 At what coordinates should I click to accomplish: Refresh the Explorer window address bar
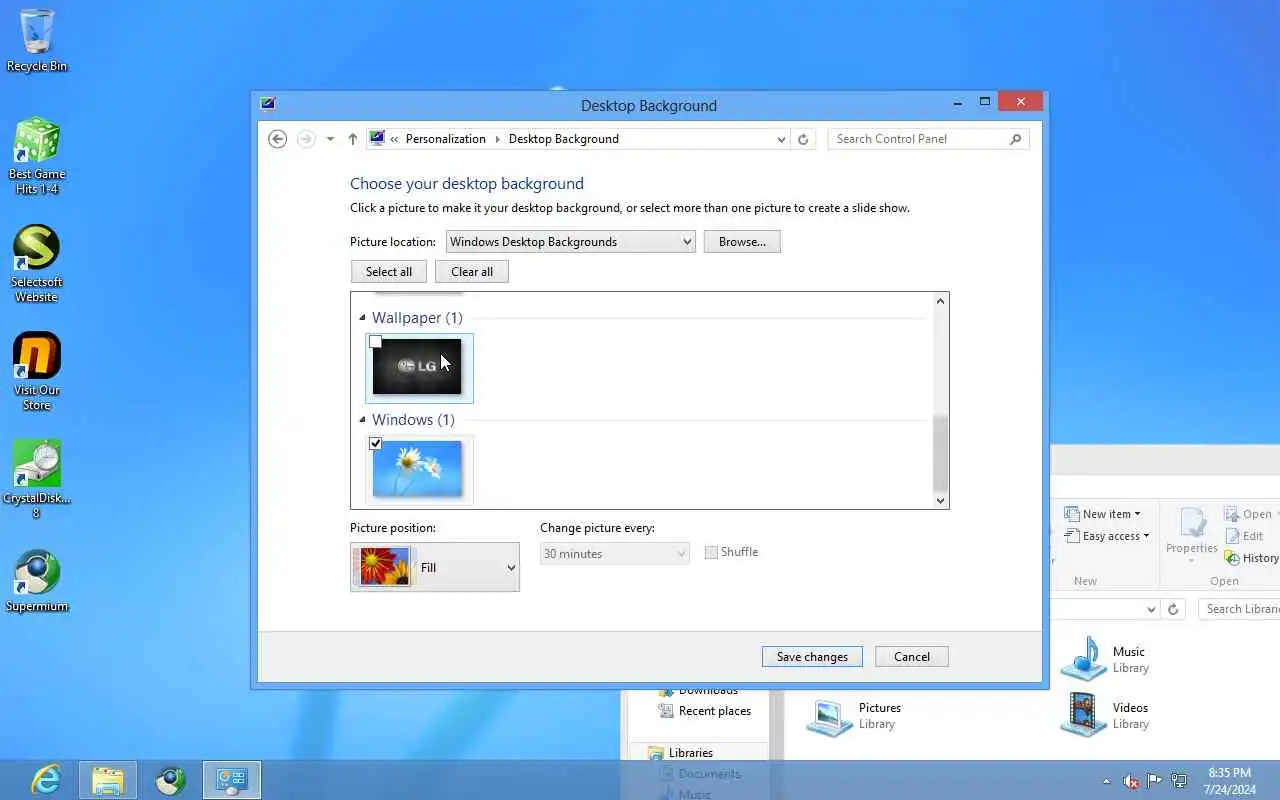point(1173,609)
